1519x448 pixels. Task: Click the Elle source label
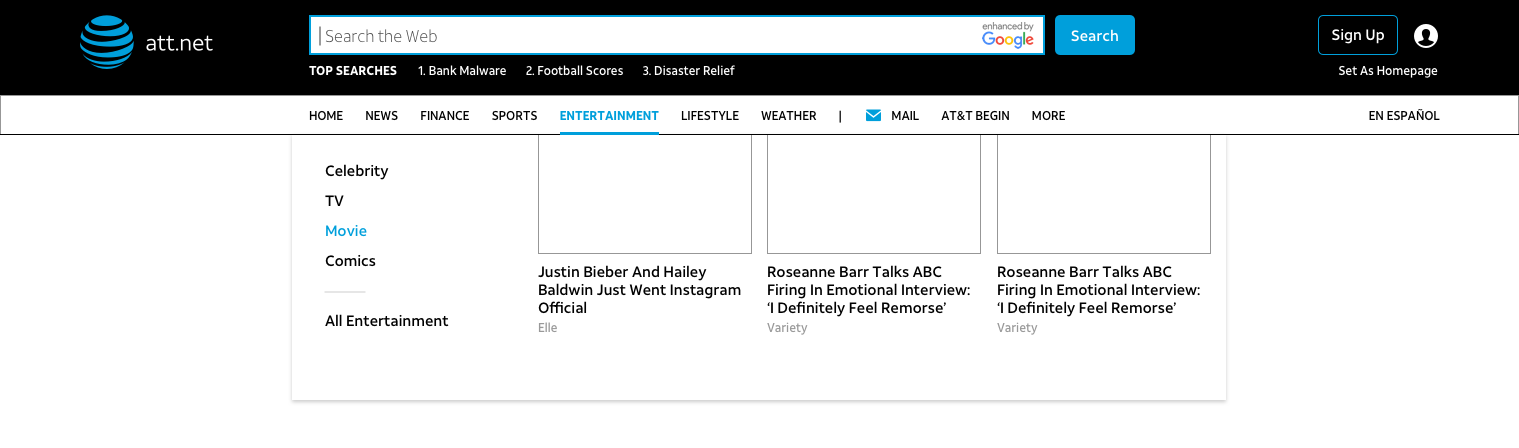point(548,328)
